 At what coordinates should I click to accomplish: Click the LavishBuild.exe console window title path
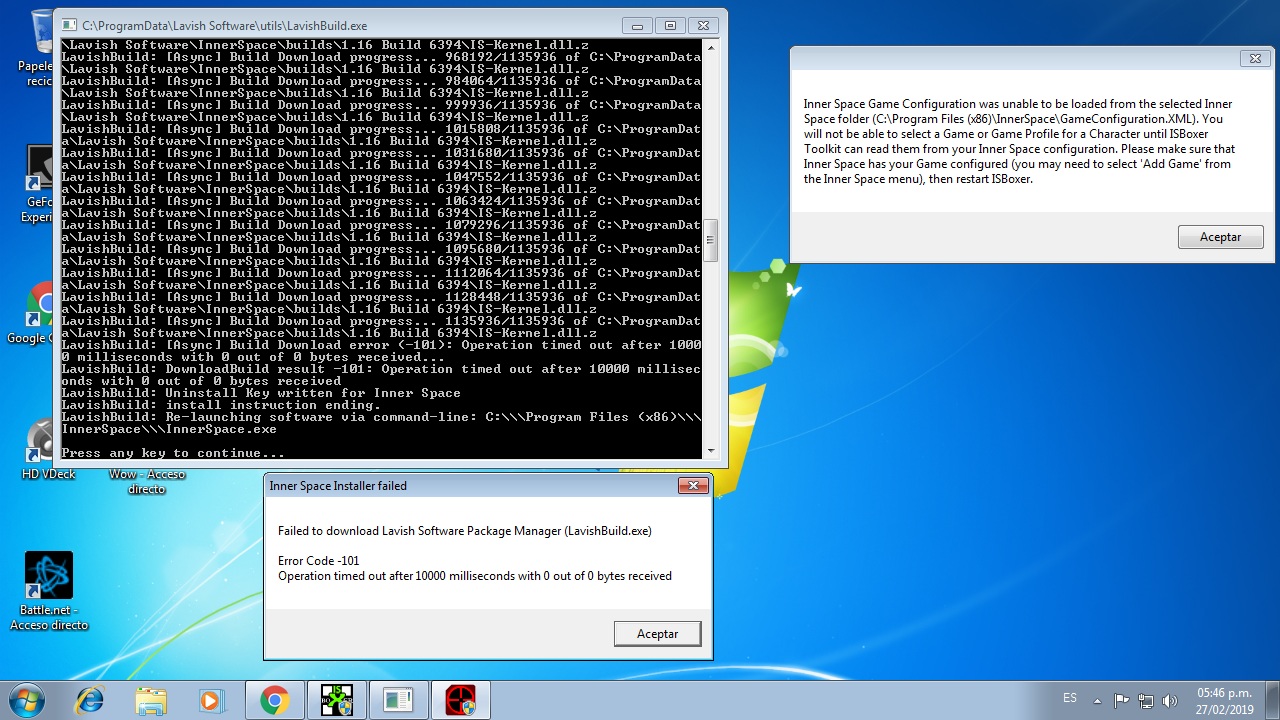225,25
